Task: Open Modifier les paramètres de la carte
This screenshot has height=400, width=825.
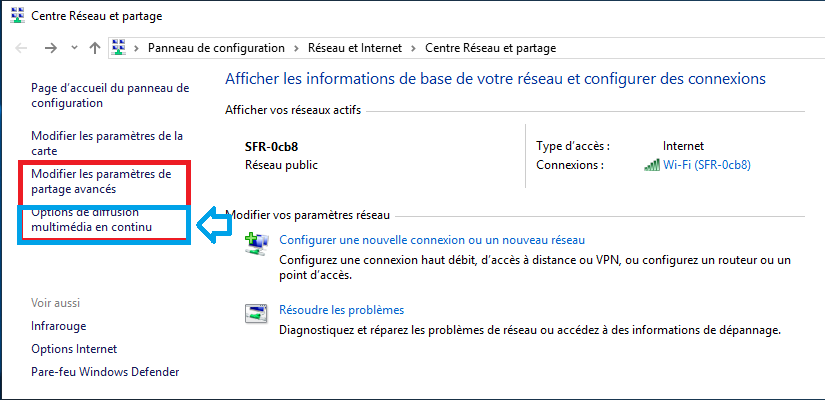Action: point(107,143)
